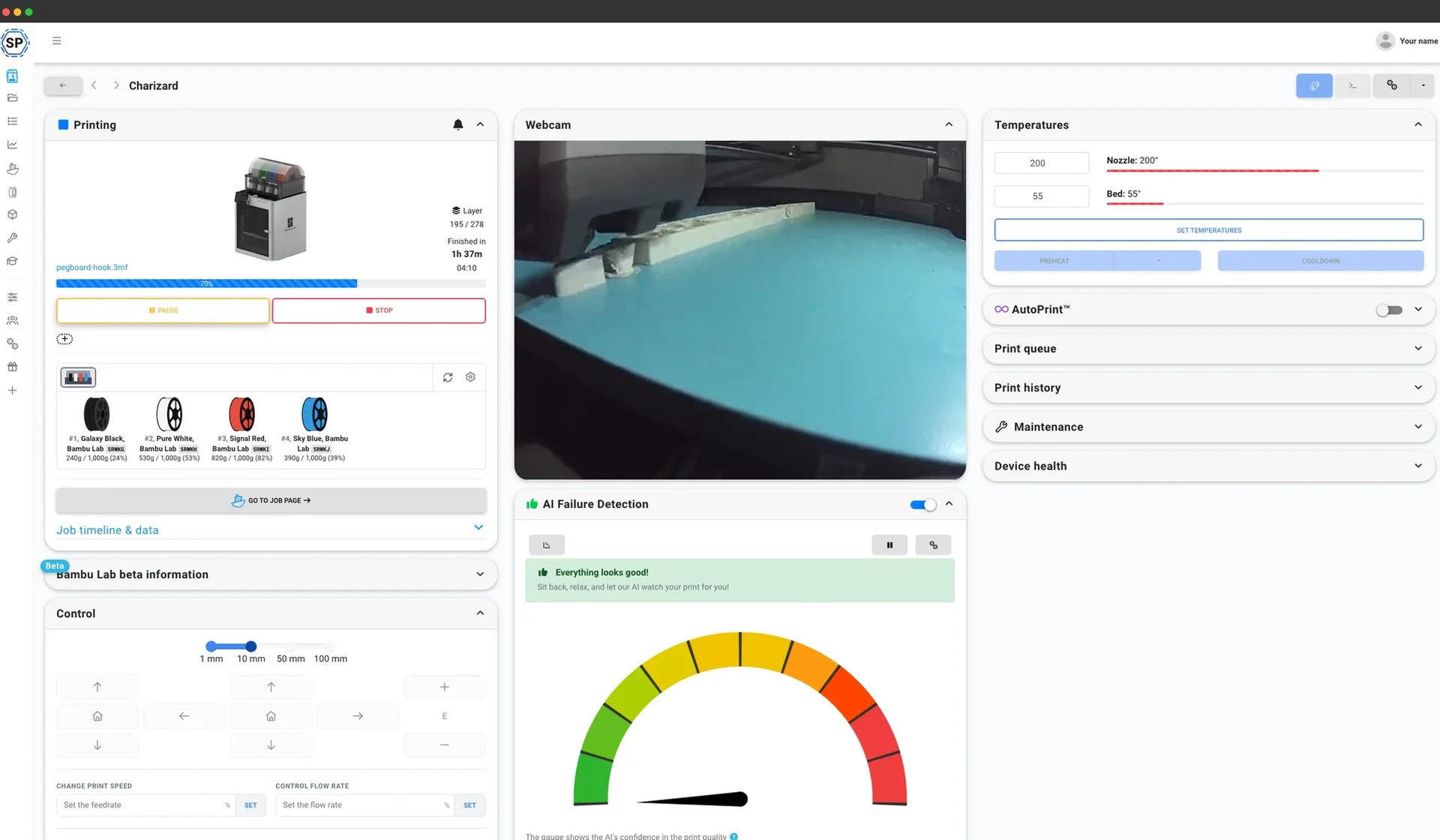
Task: Click the notification bell in Printing panel
Action: [x=457, y=124]
